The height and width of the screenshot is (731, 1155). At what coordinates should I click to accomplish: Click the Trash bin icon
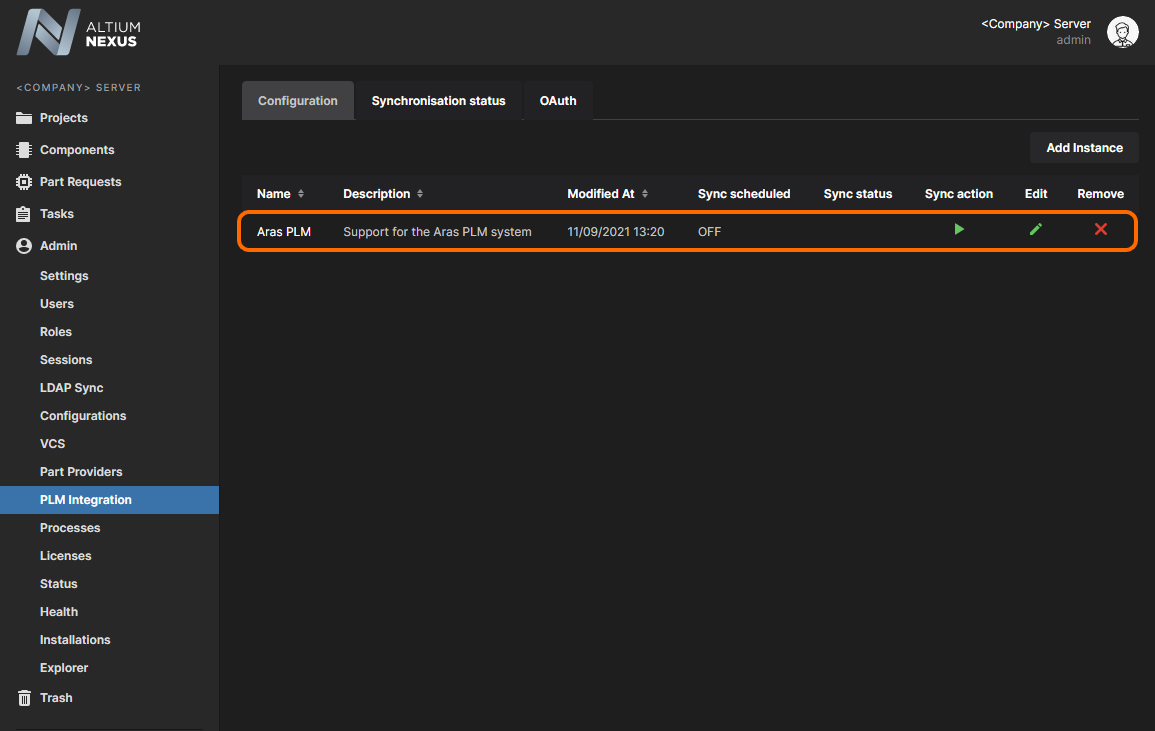24,698
